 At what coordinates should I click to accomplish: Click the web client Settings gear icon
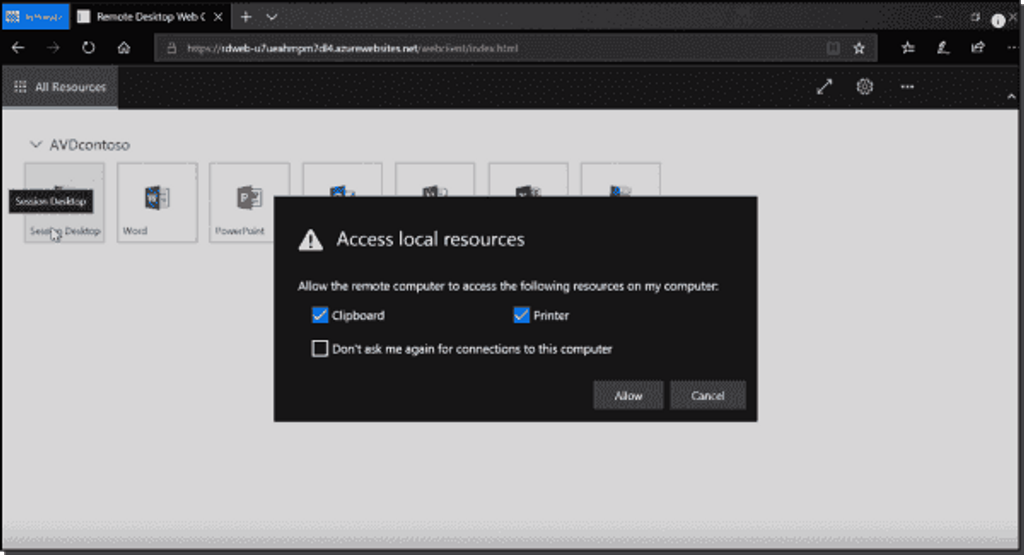[x=865, y=87]
